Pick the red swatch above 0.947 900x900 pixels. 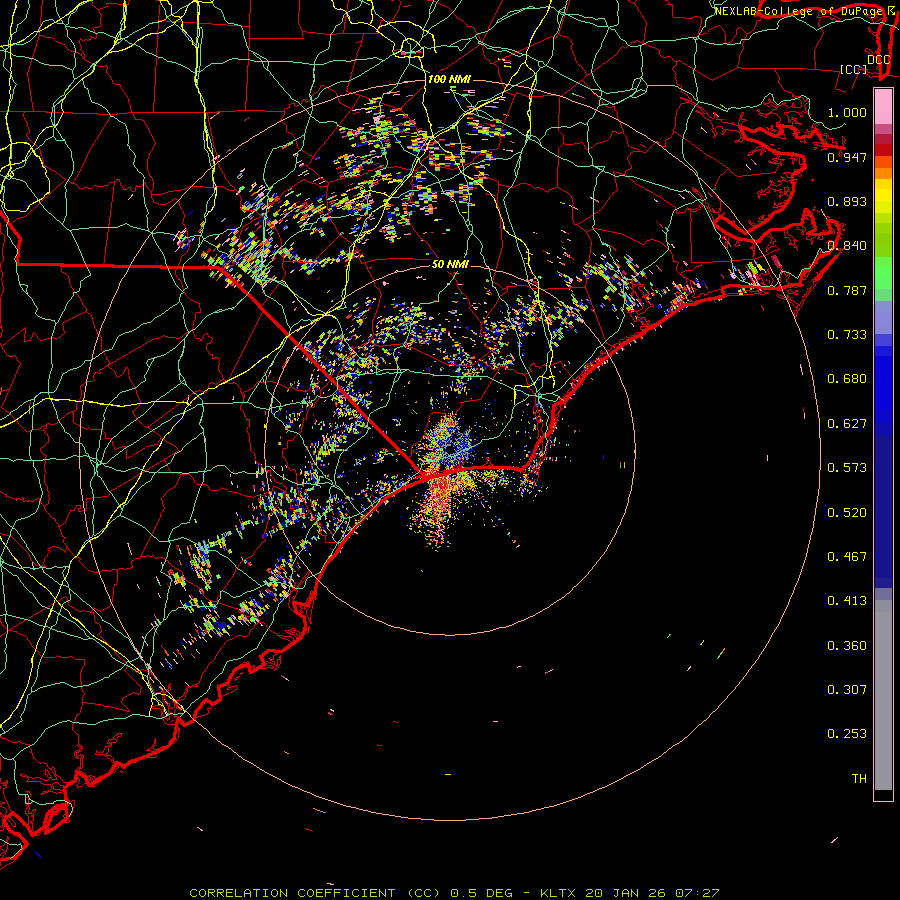pos(883,149)
